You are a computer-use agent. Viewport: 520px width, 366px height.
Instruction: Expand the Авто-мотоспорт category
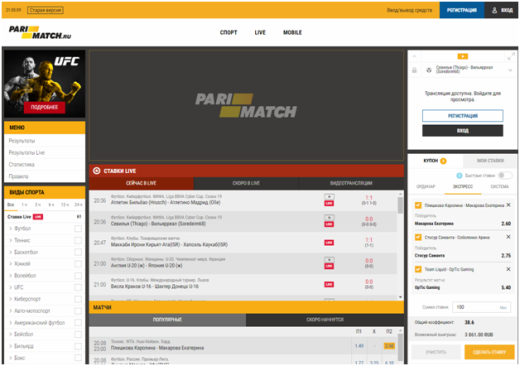pyautogui.click(x=11, y=311)
